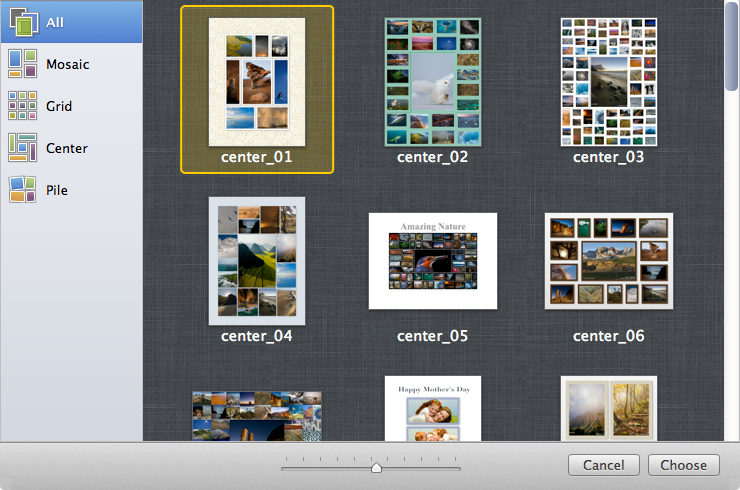Select the All label in sidebar
Screen dimensions: 740x490
55,22
